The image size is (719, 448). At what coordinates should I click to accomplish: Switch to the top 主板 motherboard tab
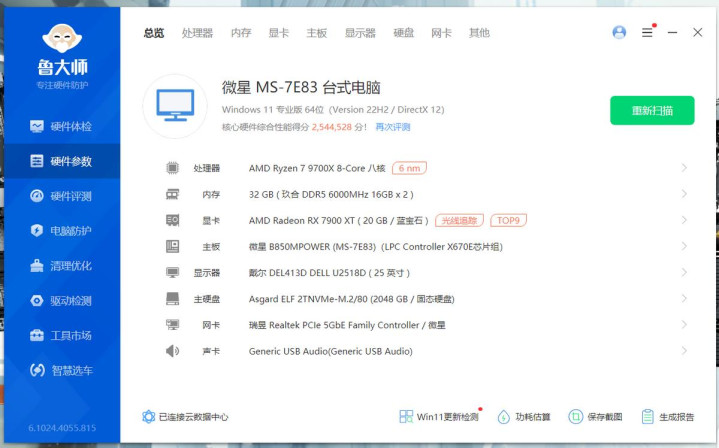317,33
